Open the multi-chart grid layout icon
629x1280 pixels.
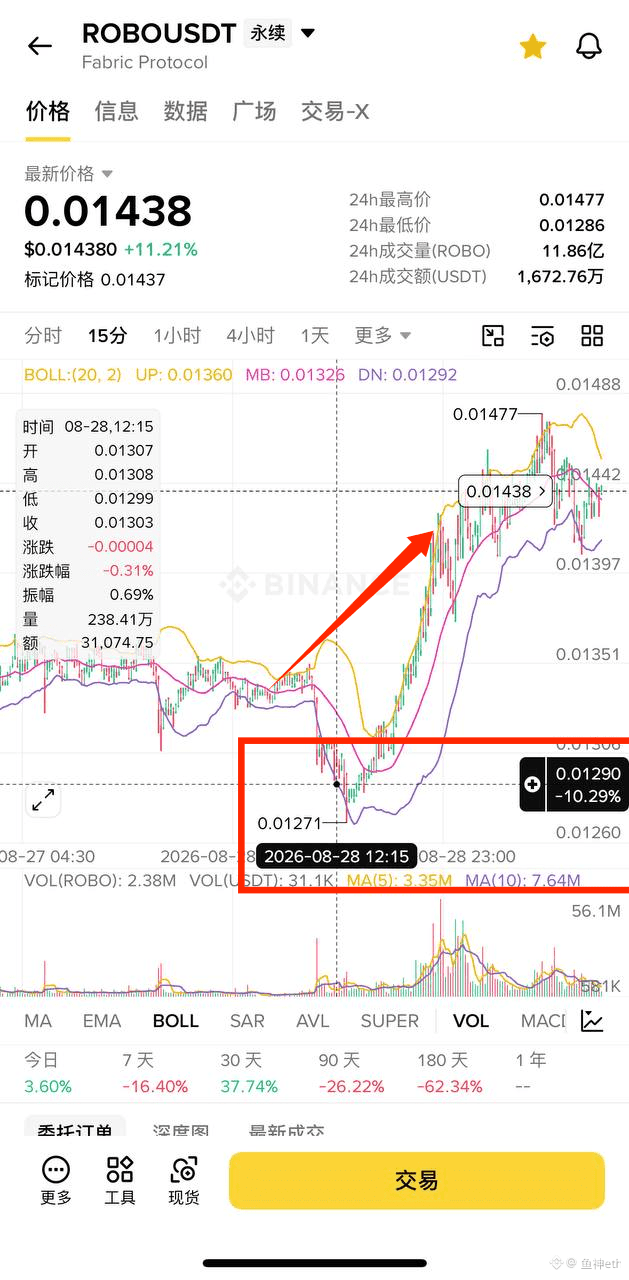click(592, 336)
